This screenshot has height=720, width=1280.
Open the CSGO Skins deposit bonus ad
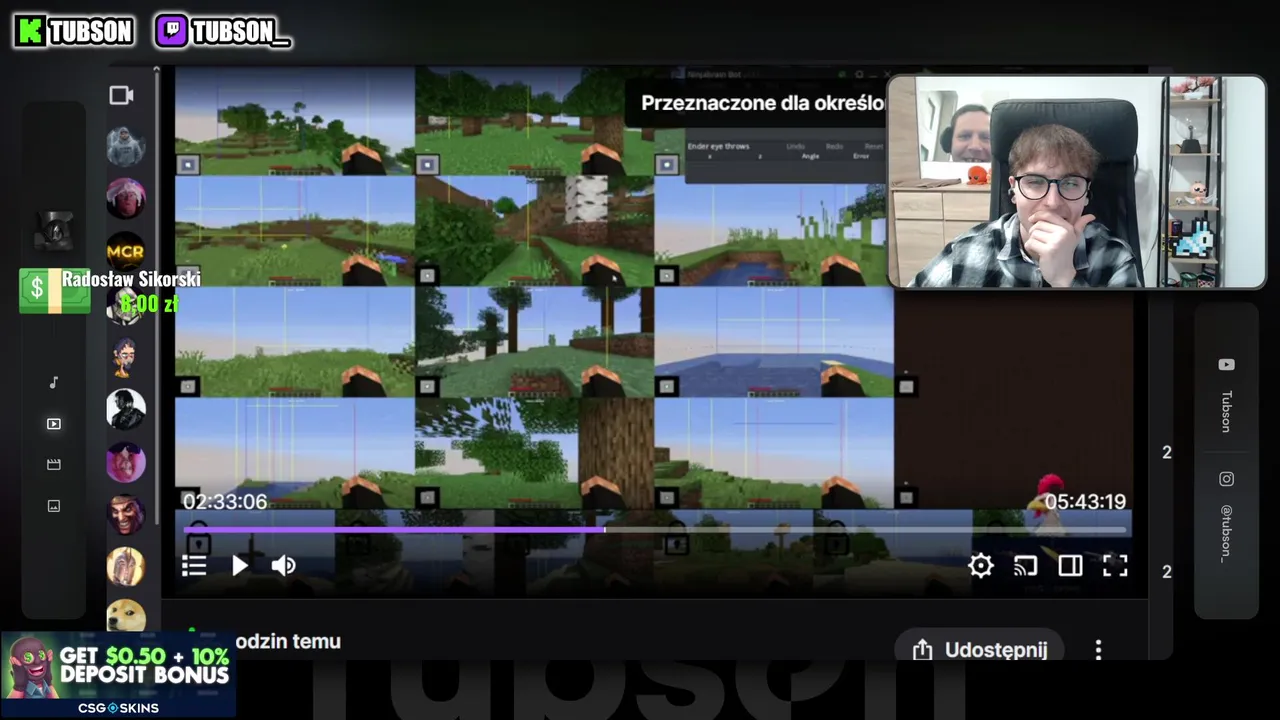pos(118,675)
